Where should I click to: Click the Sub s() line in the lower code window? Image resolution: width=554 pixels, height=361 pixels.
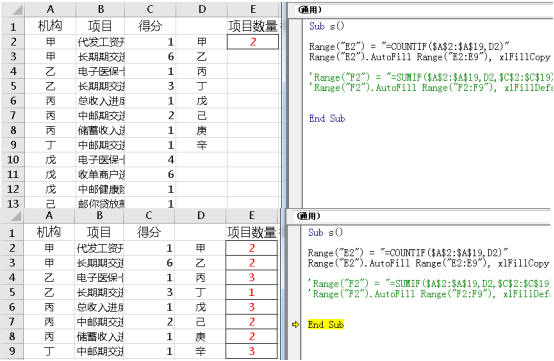(325, 232)
